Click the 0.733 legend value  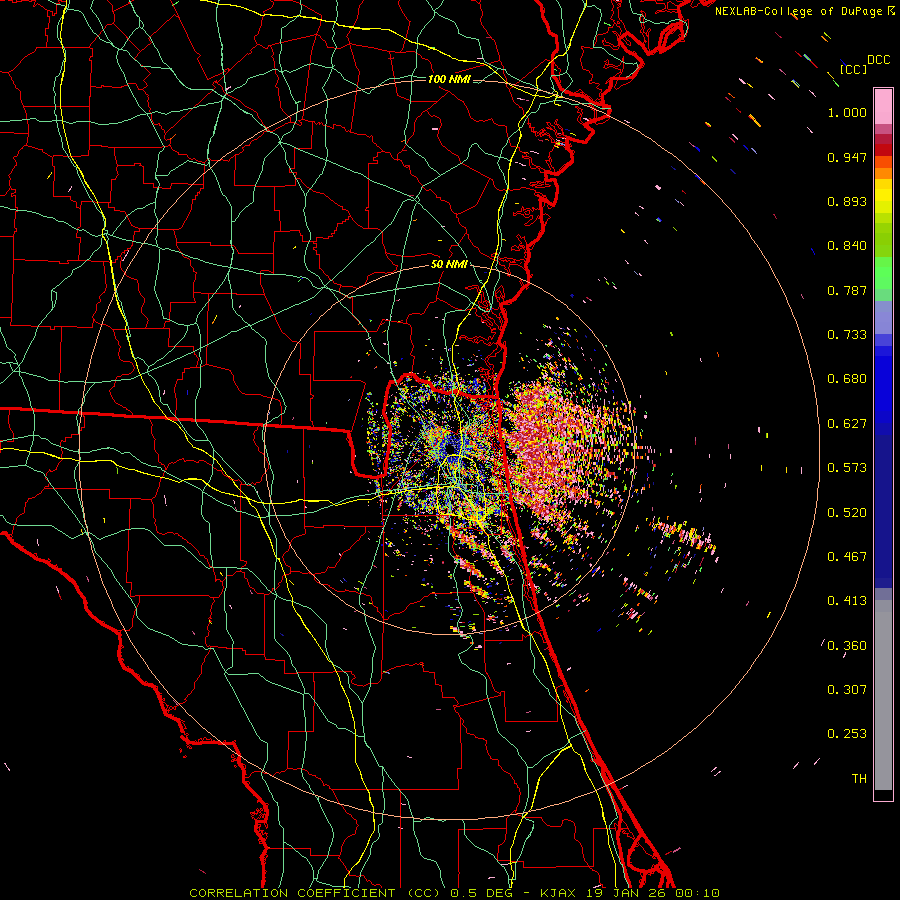pyautogui.click(x=847, y=335)
